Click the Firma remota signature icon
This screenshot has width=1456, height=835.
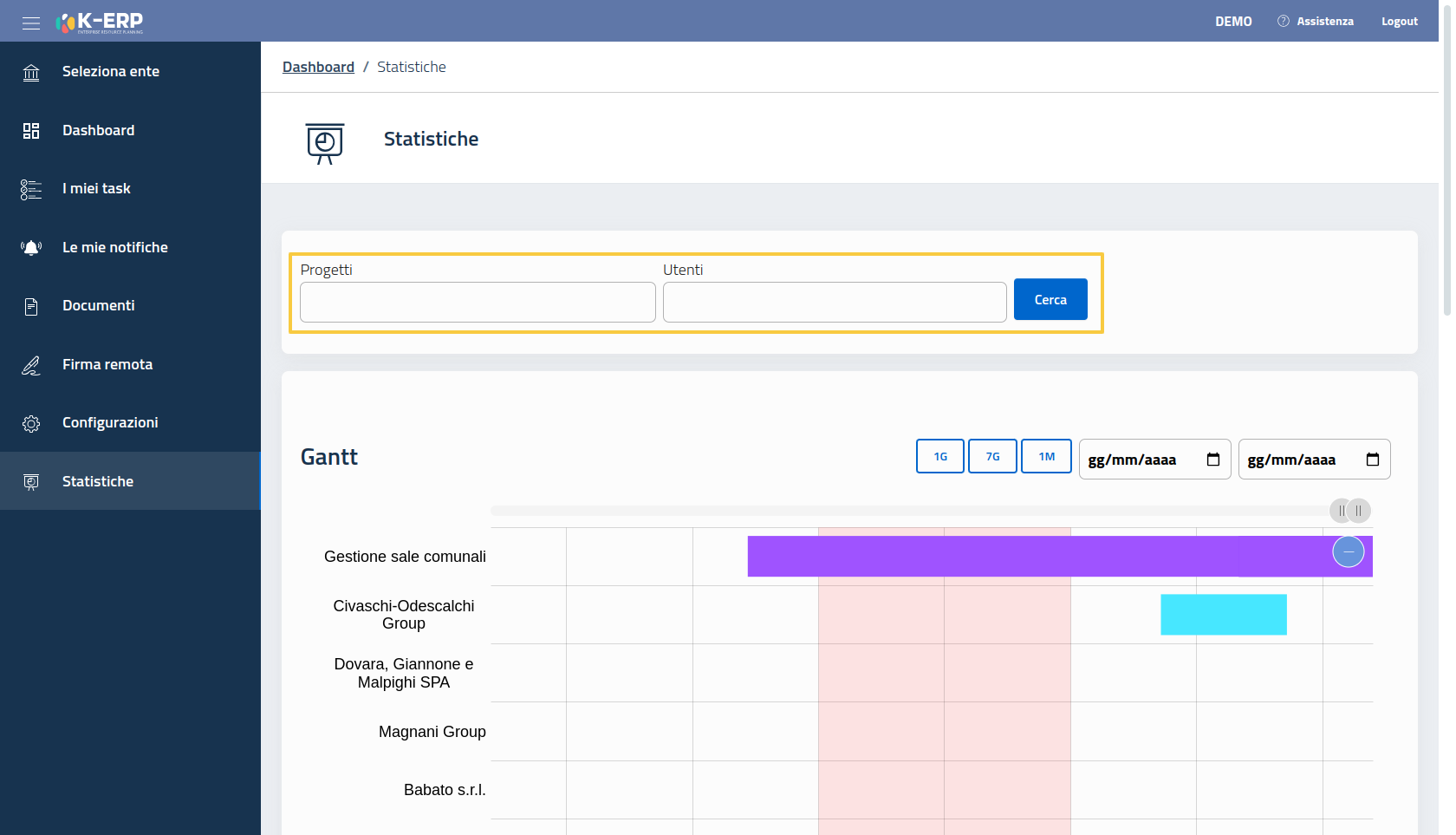click(x=31, y=365)
